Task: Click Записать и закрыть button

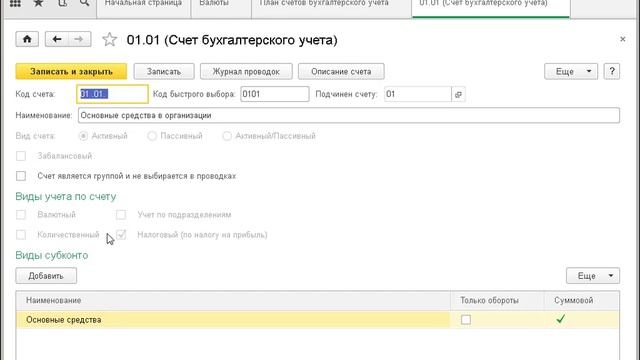Action: coord(71,71)
